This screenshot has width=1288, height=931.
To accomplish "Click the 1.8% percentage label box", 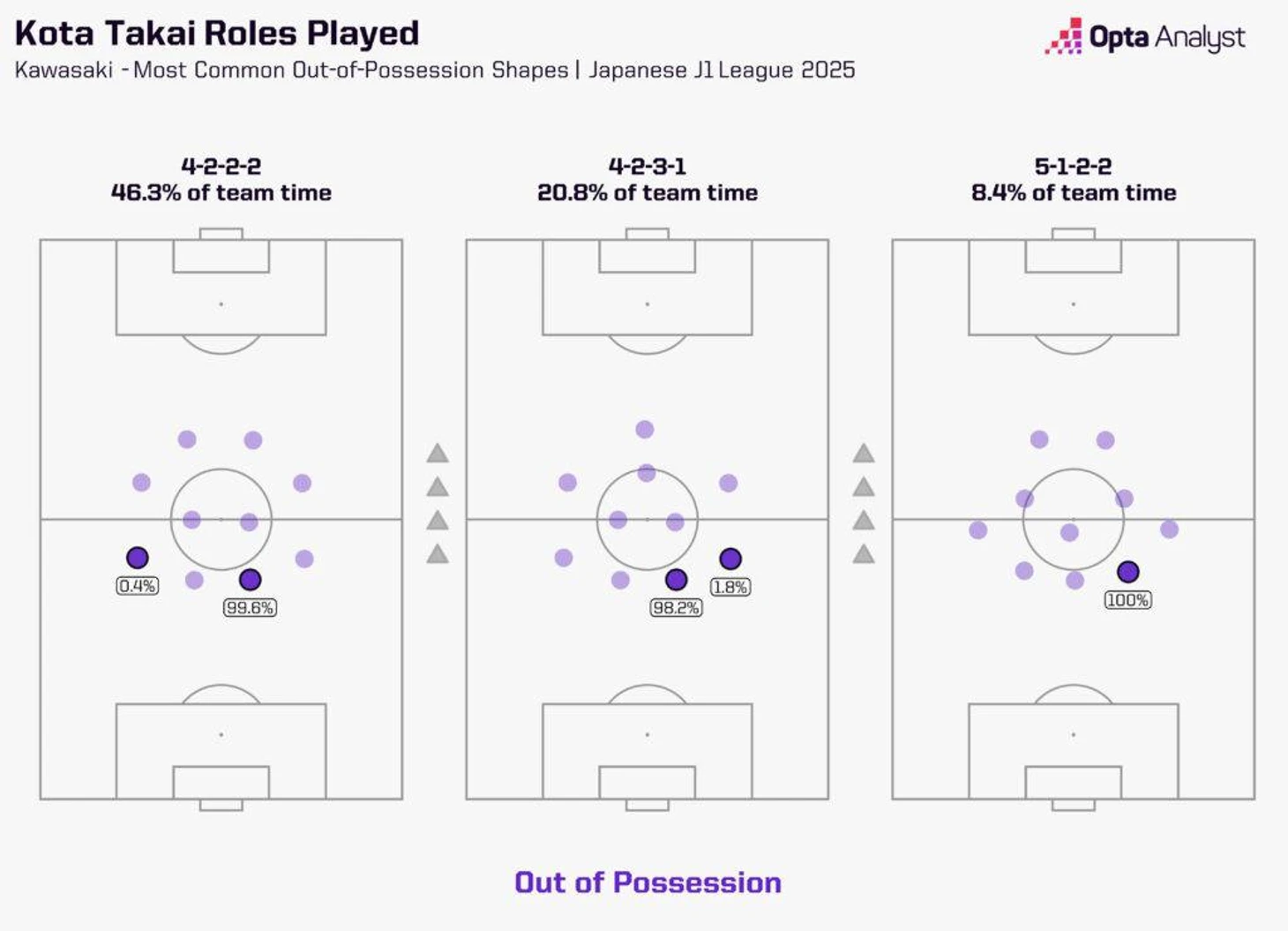I will [x=730, y=587].
